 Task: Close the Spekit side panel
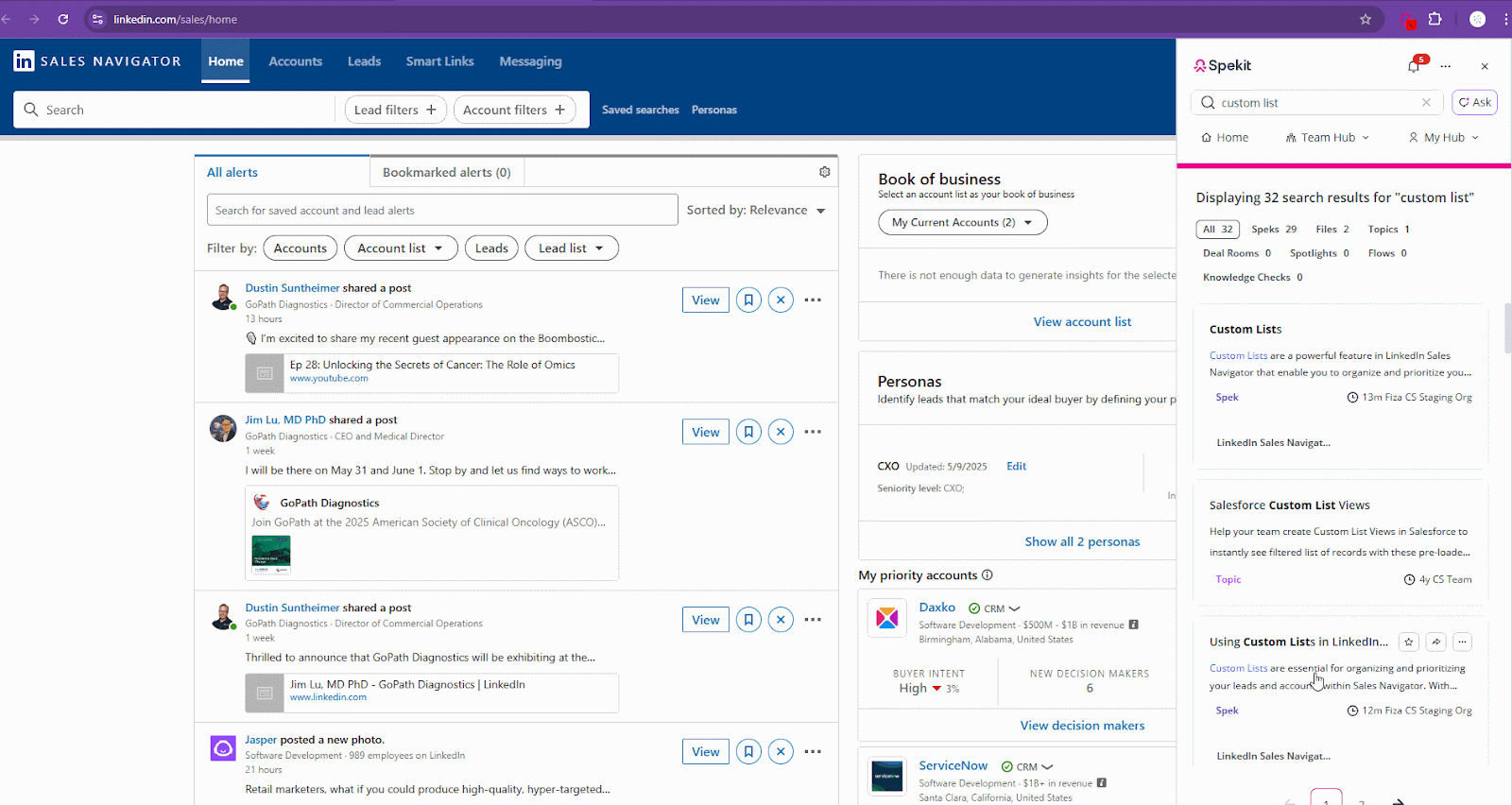point(1485,66)
